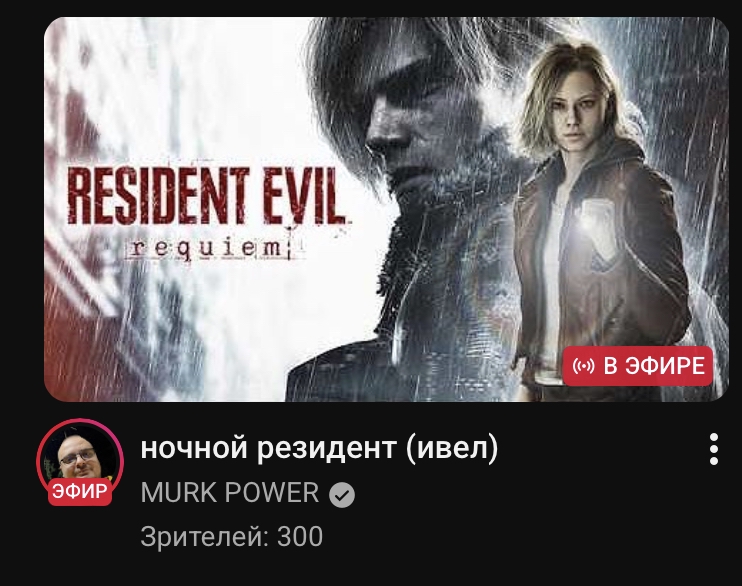Go to the MURK POWER channel name
The width and height of the screenshot is (742, 586).
tap(230, 493)
